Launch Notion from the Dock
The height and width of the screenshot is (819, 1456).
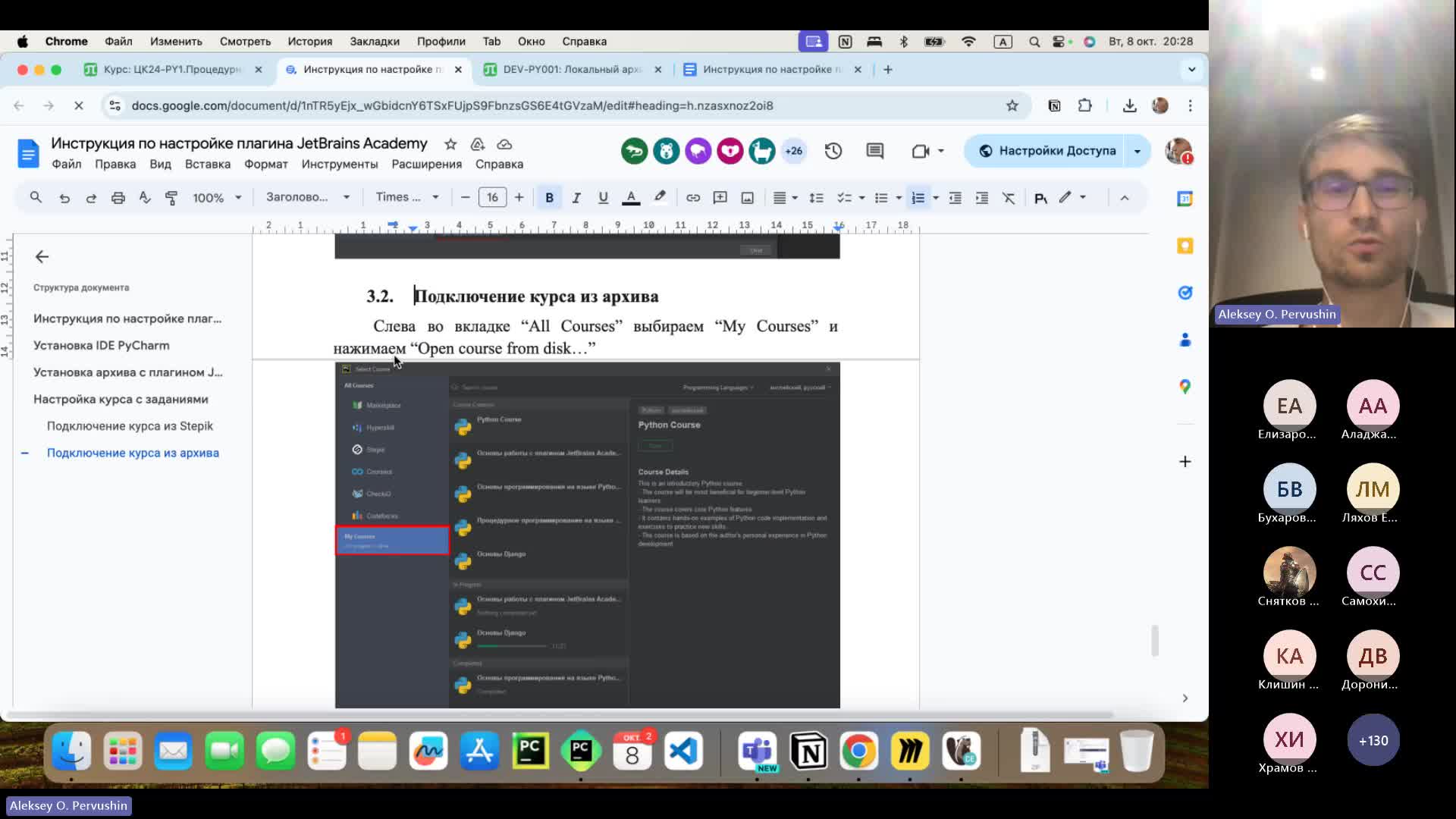click(808, 752)
